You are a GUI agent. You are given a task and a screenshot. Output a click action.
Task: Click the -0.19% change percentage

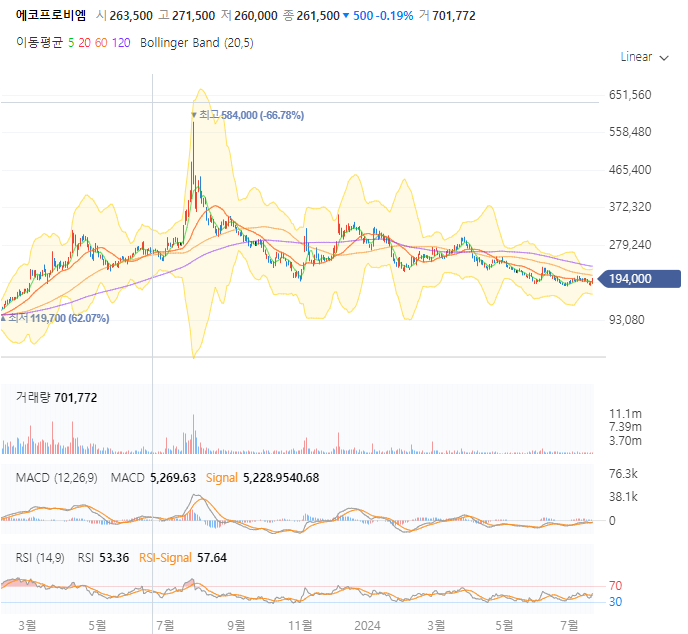394,16
